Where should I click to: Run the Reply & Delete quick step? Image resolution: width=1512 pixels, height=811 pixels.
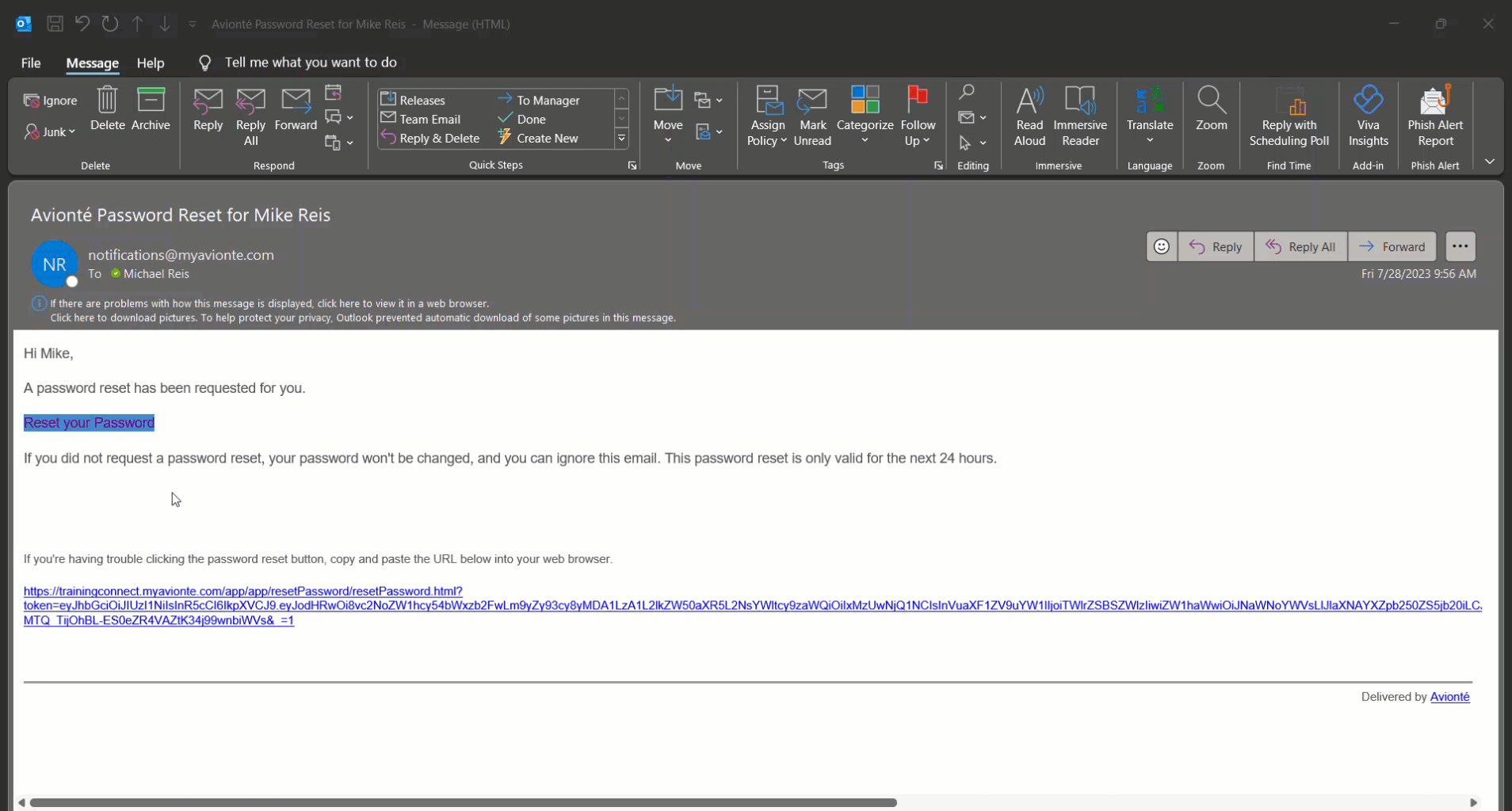pos(430,138)
